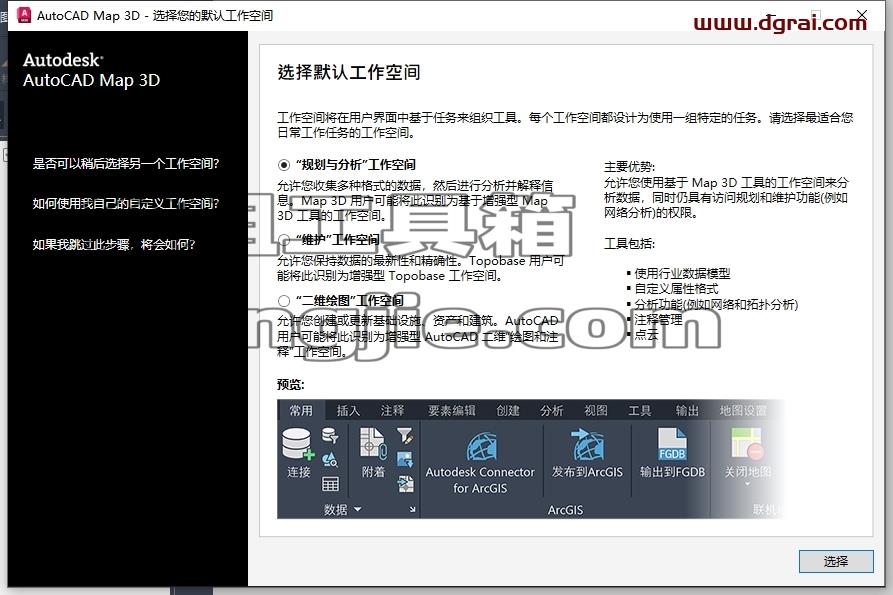Image resolution: width=893 pixels, height=595 pixels.
Task: Click the Connect database icon in preview
Action: click(298, 444)
